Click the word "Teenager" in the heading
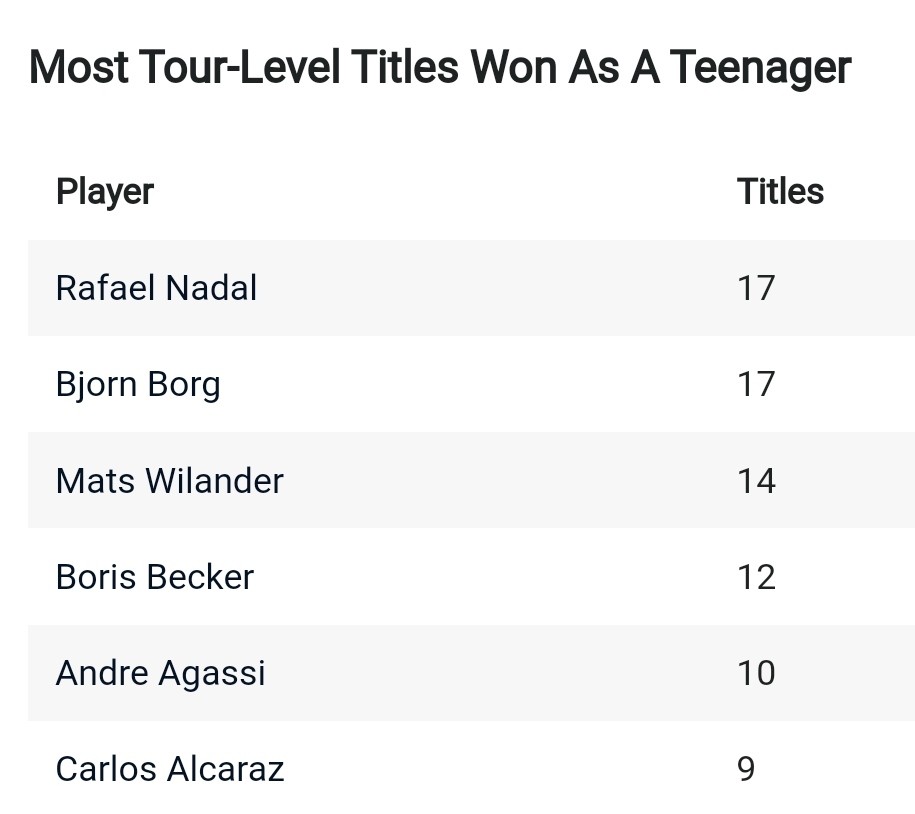The image size is (915, 814). click(x=761, y=67)
